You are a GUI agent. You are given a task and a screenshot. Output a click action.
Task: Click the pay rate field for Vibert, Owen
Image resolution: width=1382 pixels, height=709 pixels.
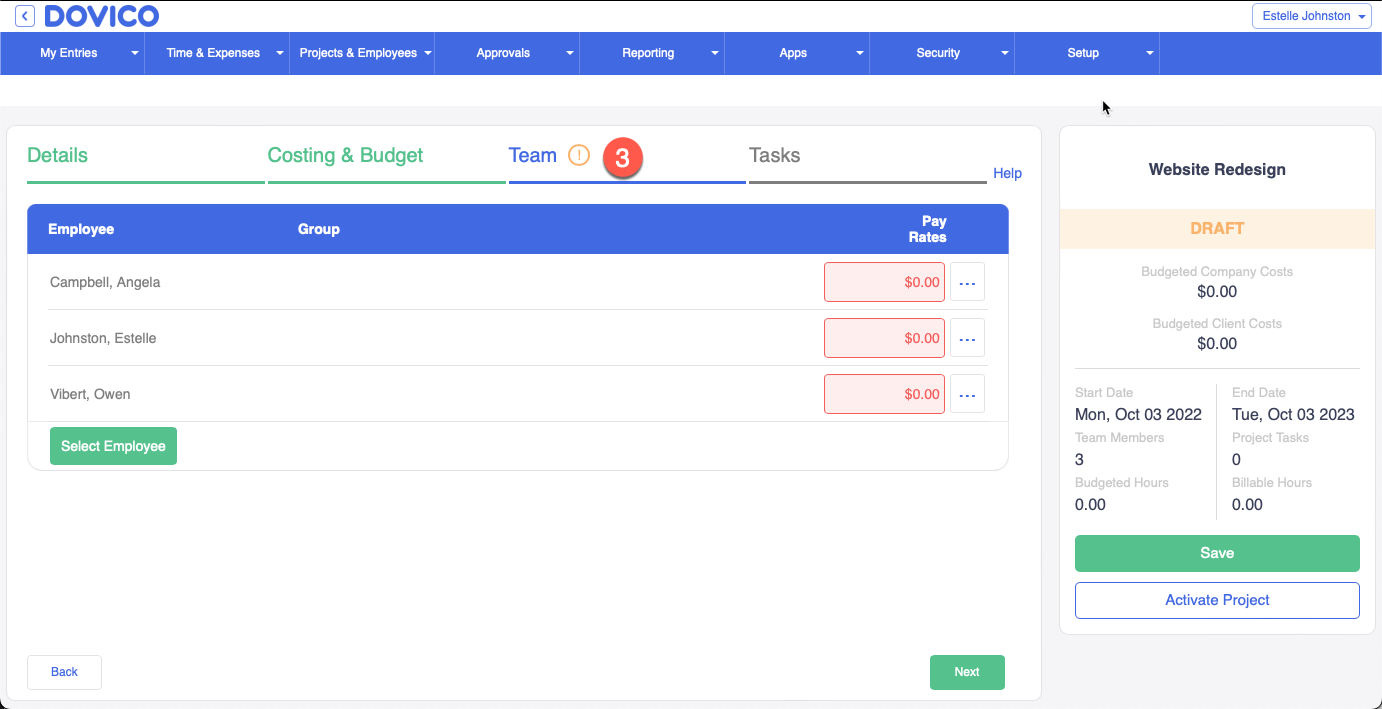point(884,394)
